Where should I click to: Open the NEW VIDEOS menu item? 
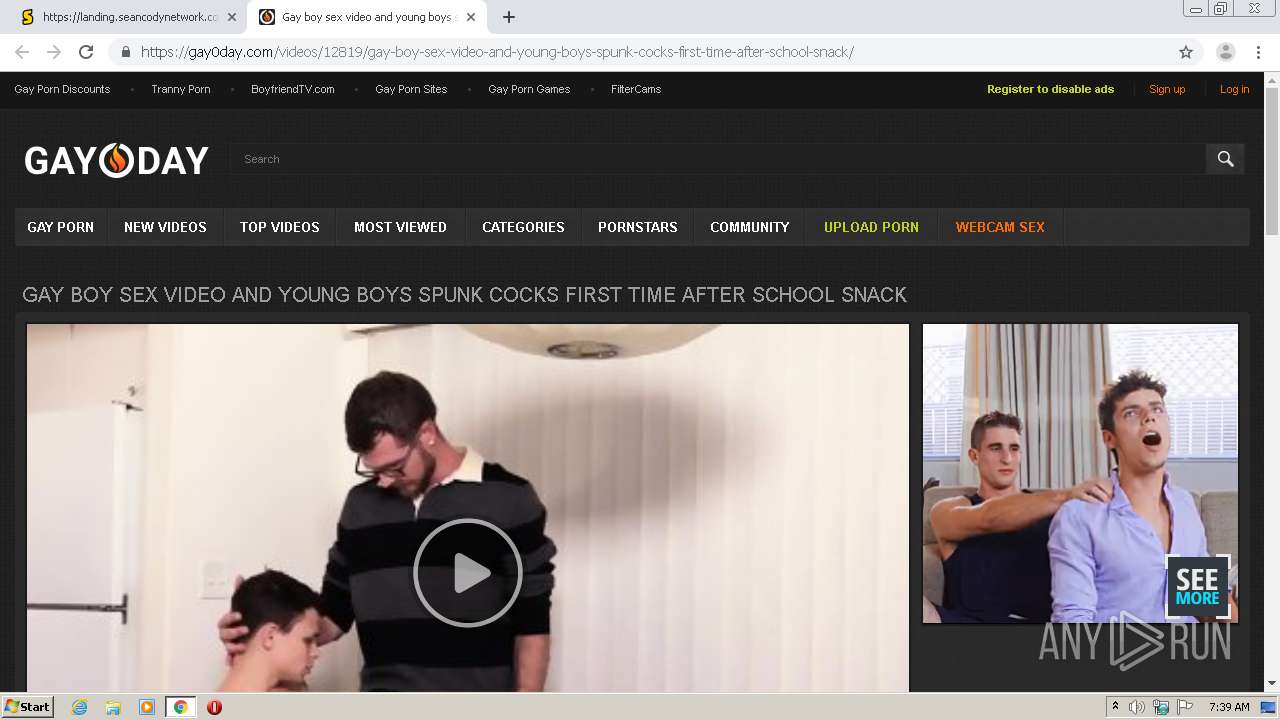pos(165,227)
